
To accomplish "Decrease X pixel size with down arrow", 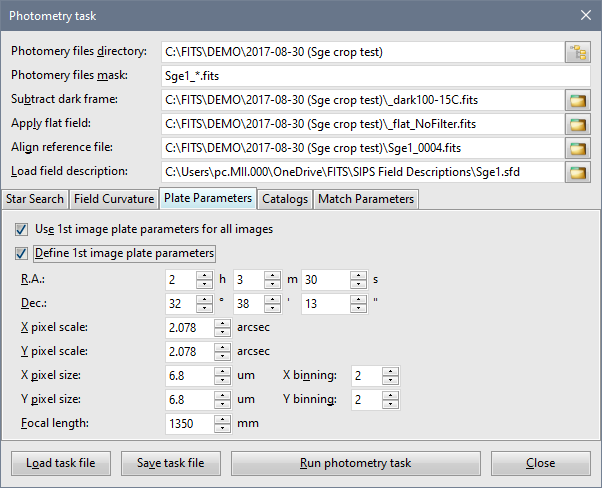I will click(x=222, y=380).
